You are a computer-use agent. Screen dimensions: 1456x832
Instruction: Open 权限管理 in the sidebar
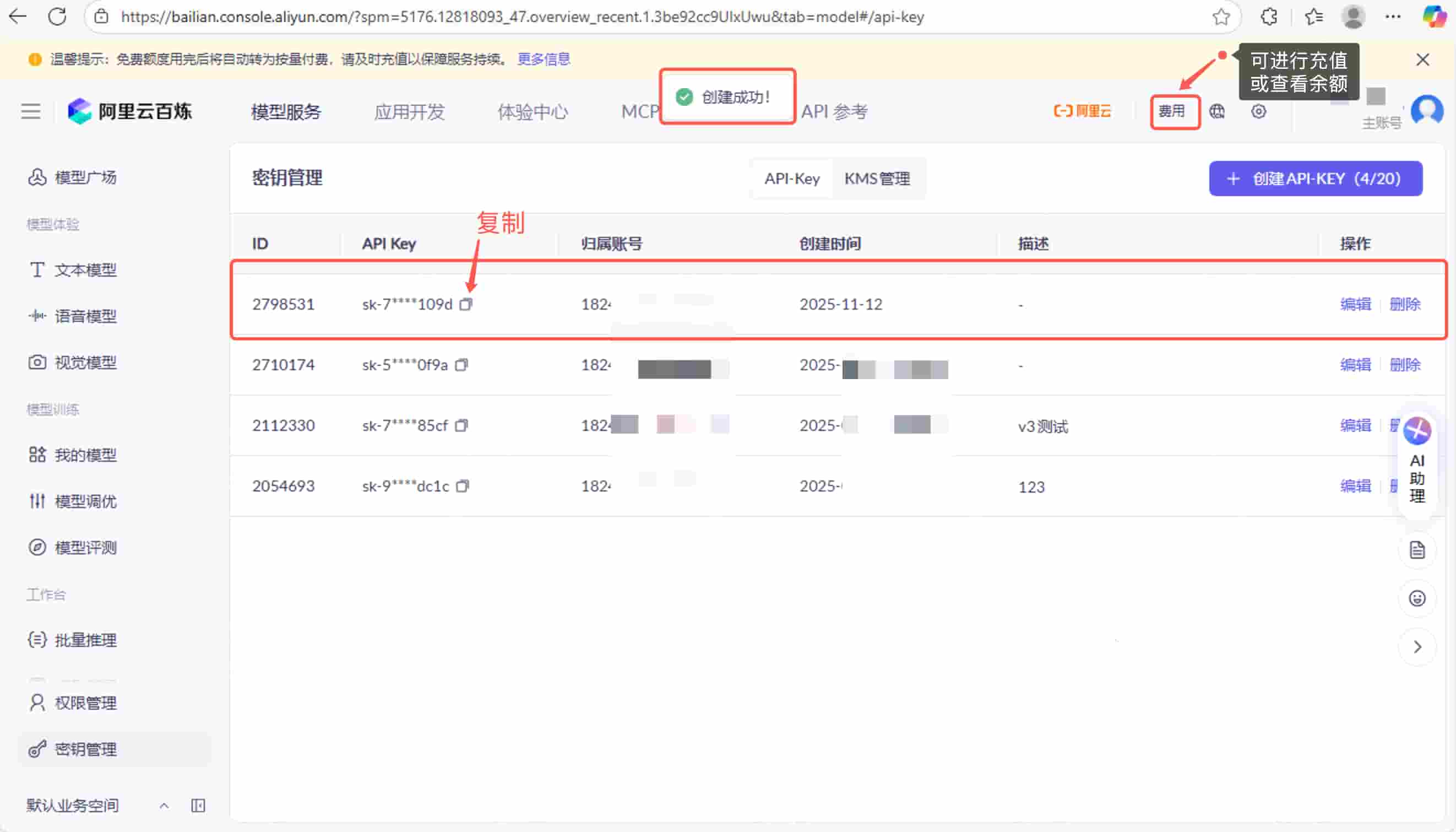pyautogui.click(x=86, y=704)
